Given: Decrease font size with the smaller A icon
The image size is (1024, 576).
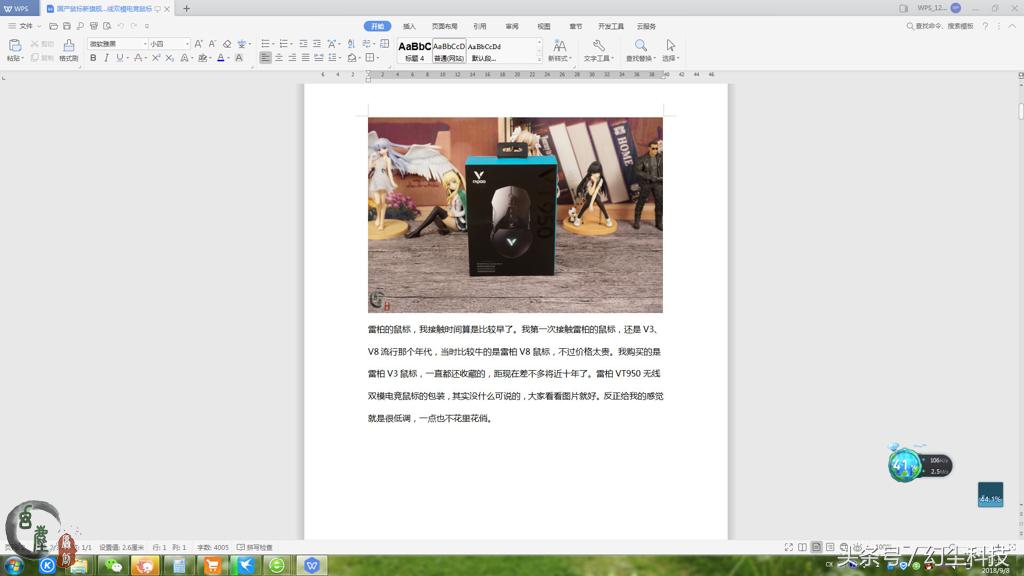Looking at the screenshot, I should (x=212, y=44).
